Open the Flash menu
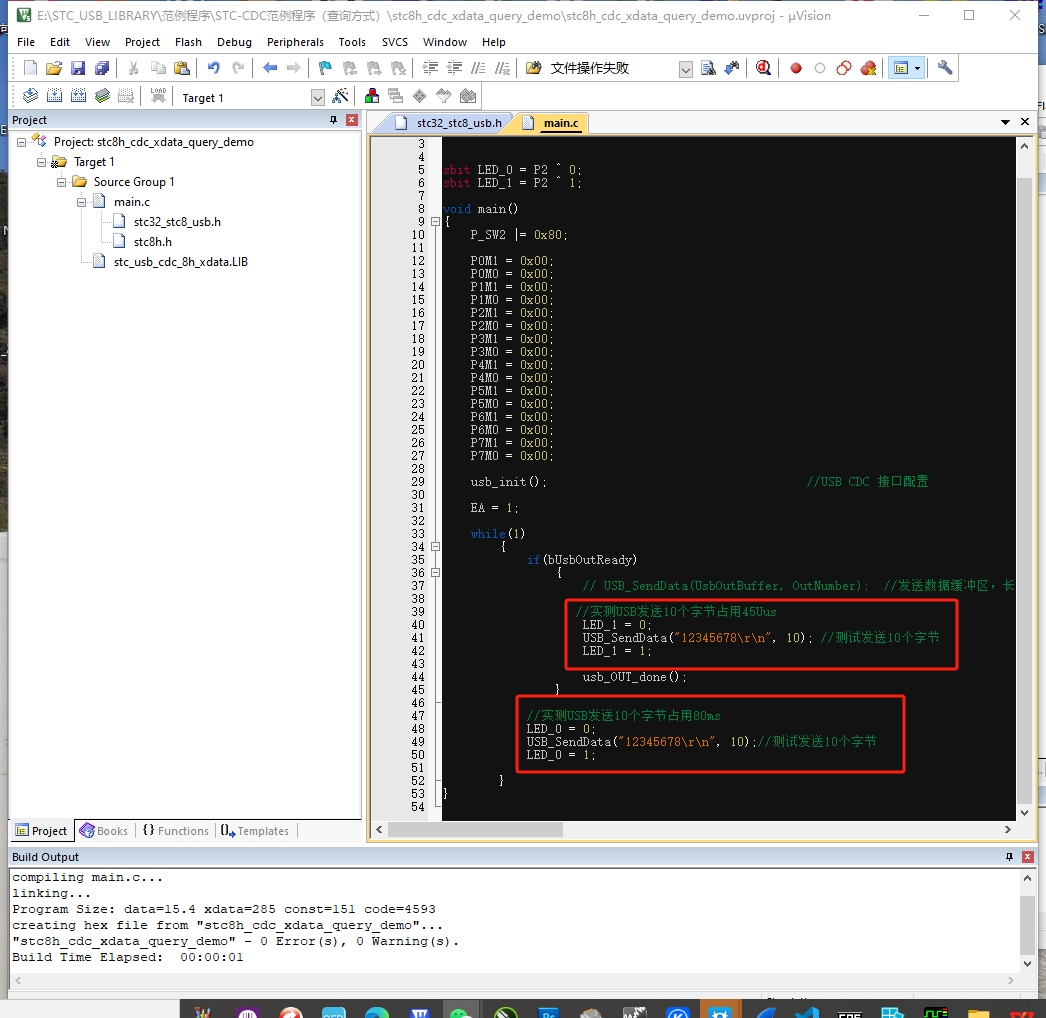Viewport: 1046px width, 1018px height. [188, 42]
